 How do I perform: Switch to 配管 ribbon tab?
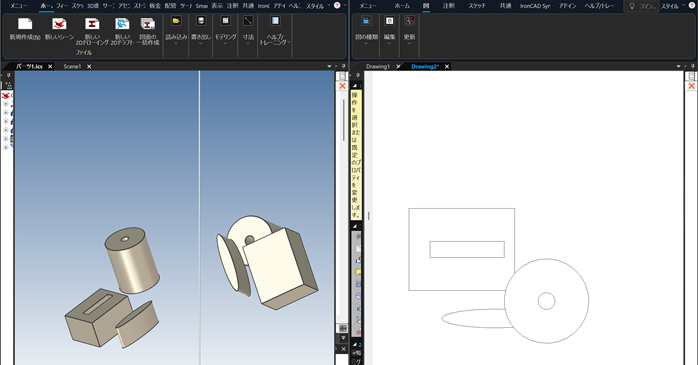170,6
